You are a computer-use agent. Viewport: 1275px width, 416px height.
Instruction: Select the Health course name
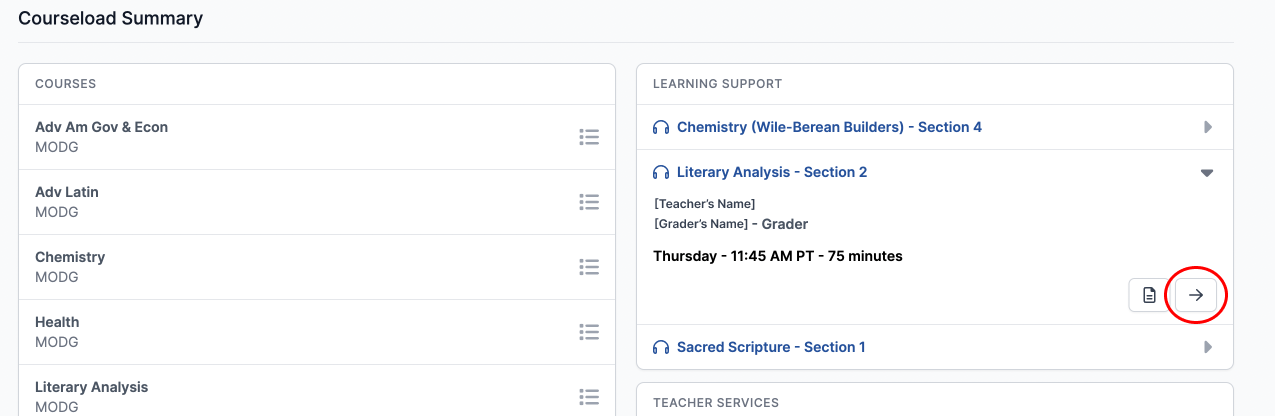[x=57, y=322]
